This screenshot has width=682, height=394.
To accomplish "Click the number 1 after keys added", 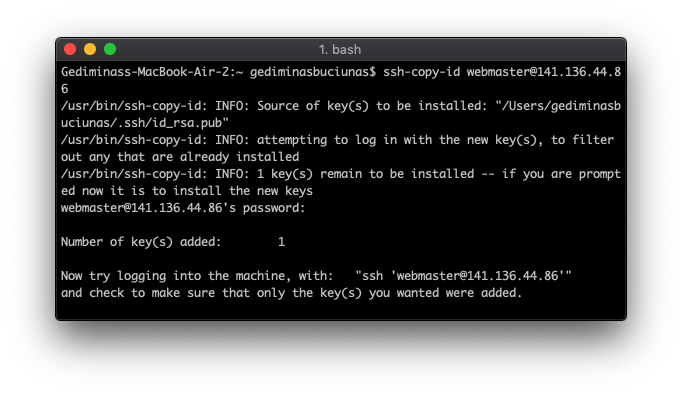I will 281,241.
